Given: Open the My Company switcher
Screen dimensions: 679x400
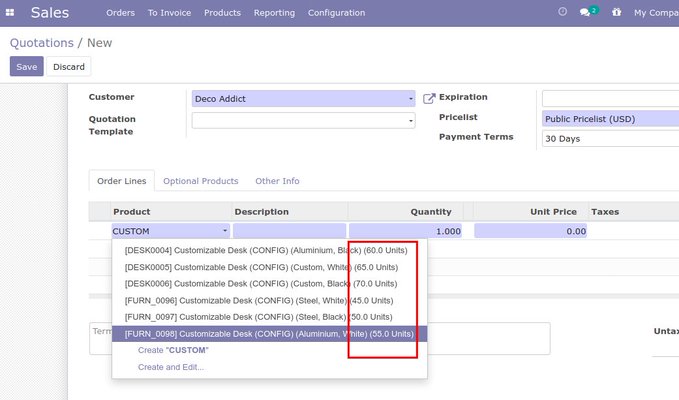Looking at the screenshot, I should tap(656, 13).
